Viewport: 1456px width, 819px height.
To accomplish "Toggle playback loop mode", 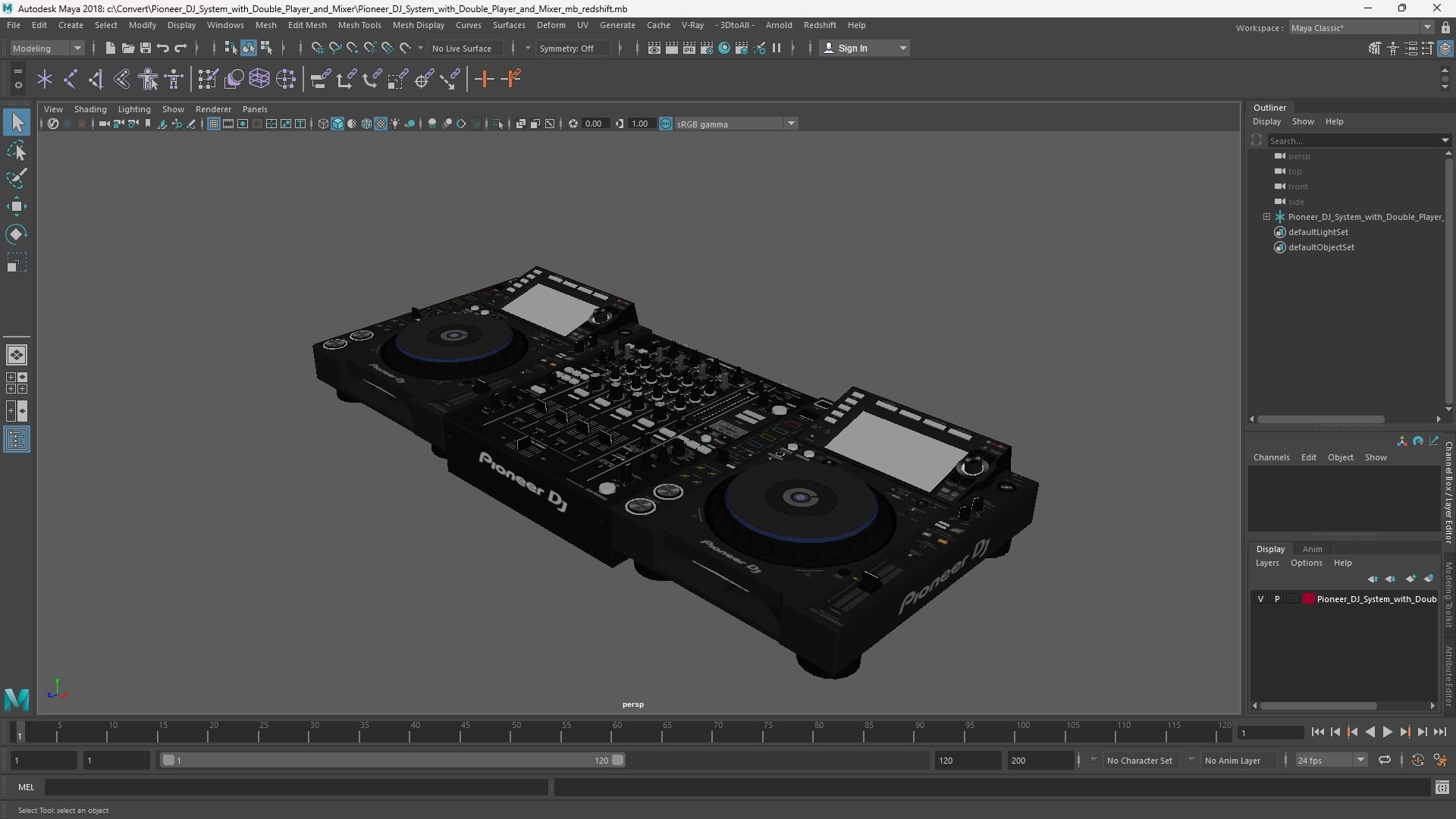I will [x=1385, y=760].
